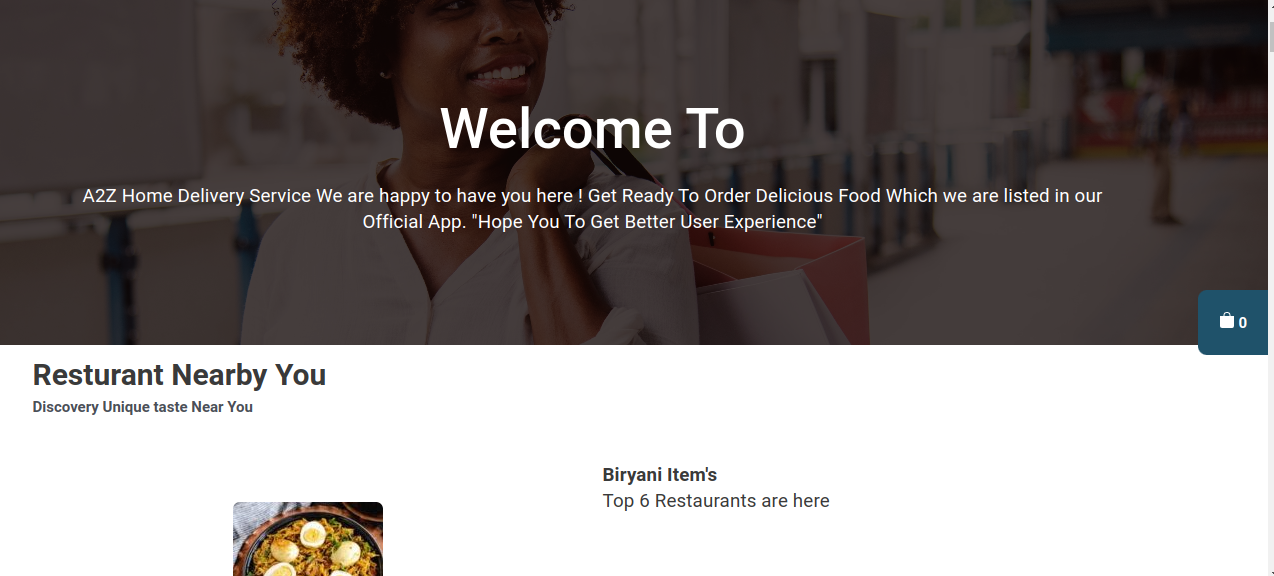This screenshot has height=576, width=1274.
Task: Click the scrollbar up arrow
Action: coord(1270,4)
